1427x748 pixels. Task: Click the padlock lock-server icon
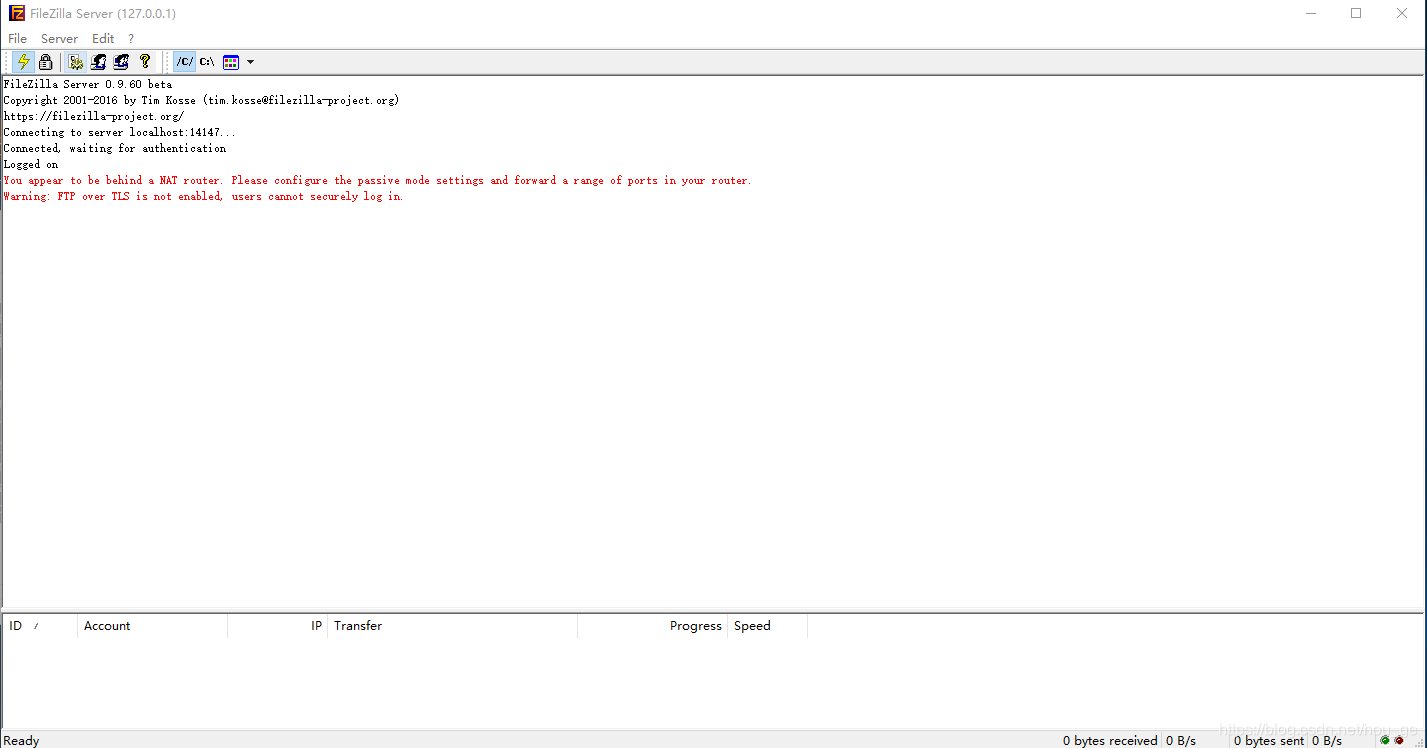pos(46,62)
